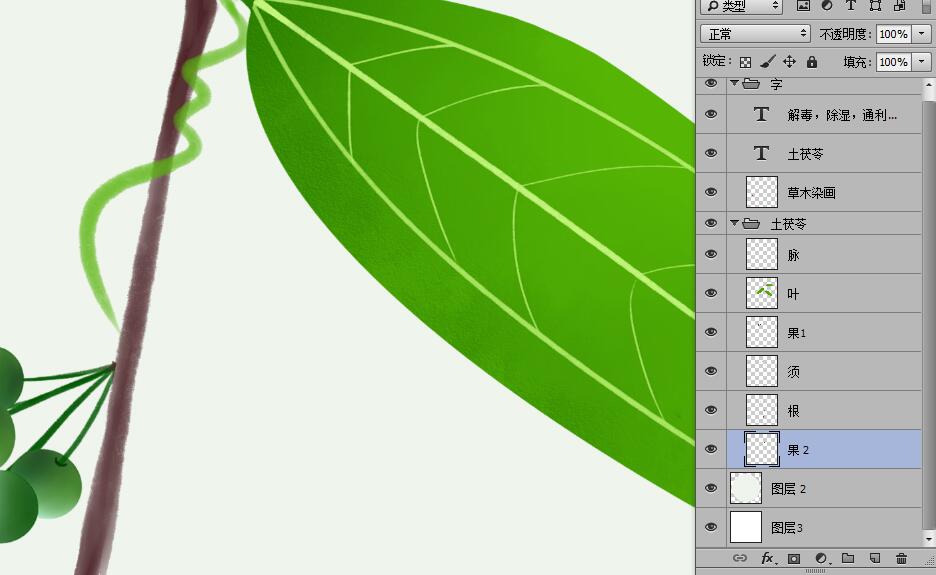The image size is (936, 575).
Task: Collapse the 字 group triangle
Action: click(734, 83)
